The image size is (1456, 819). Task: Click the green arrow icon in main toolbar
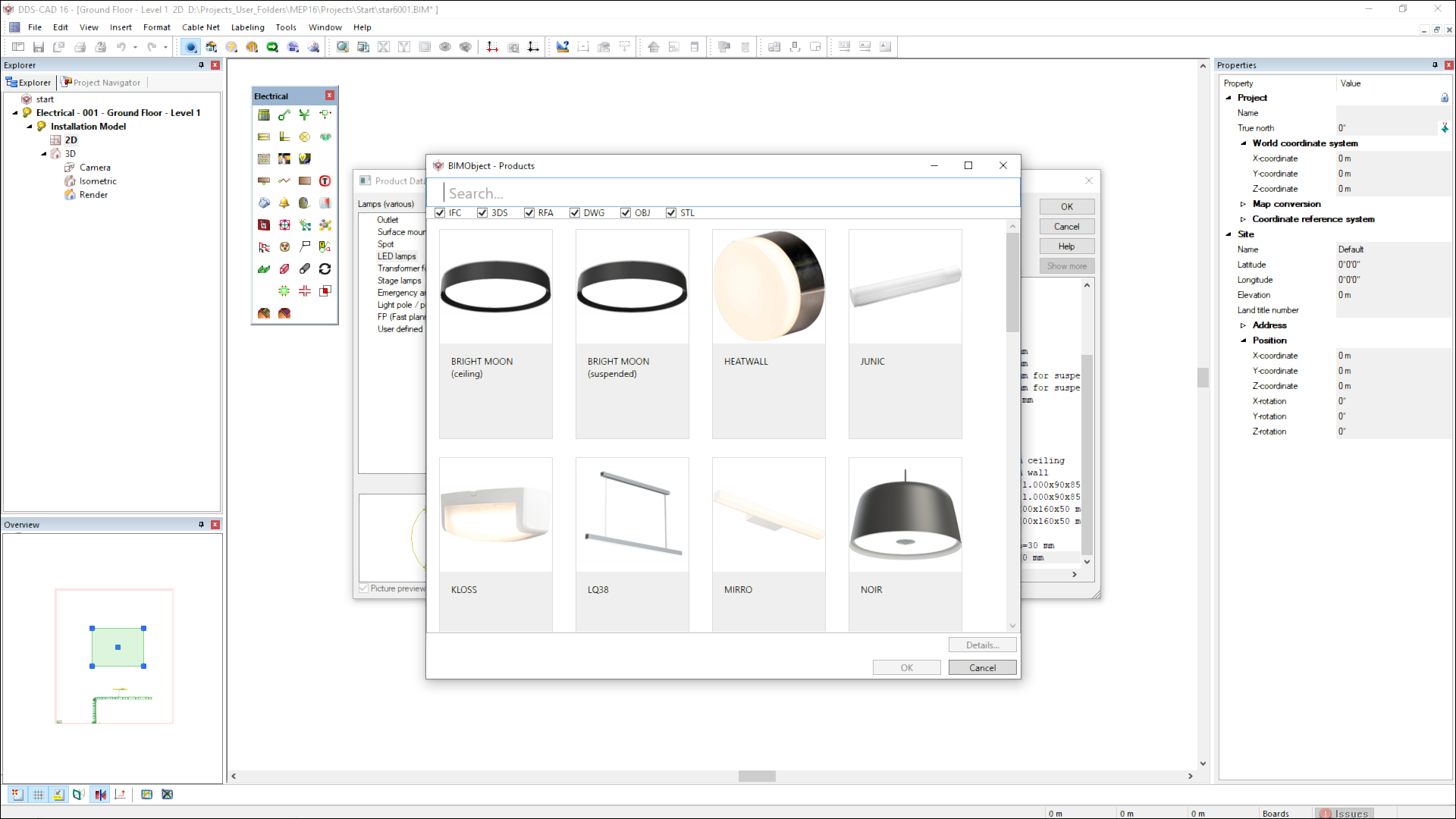point(272,47)
